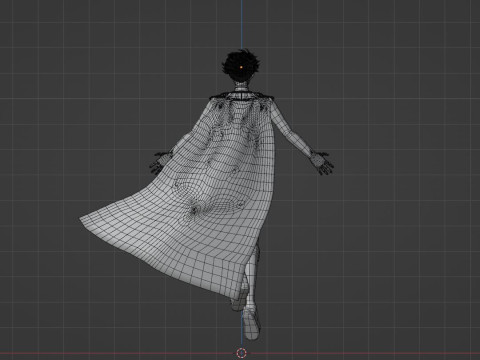Click the character's lowest foot
Viewport: 480px width, 360px height.
(x=251, y=324)
